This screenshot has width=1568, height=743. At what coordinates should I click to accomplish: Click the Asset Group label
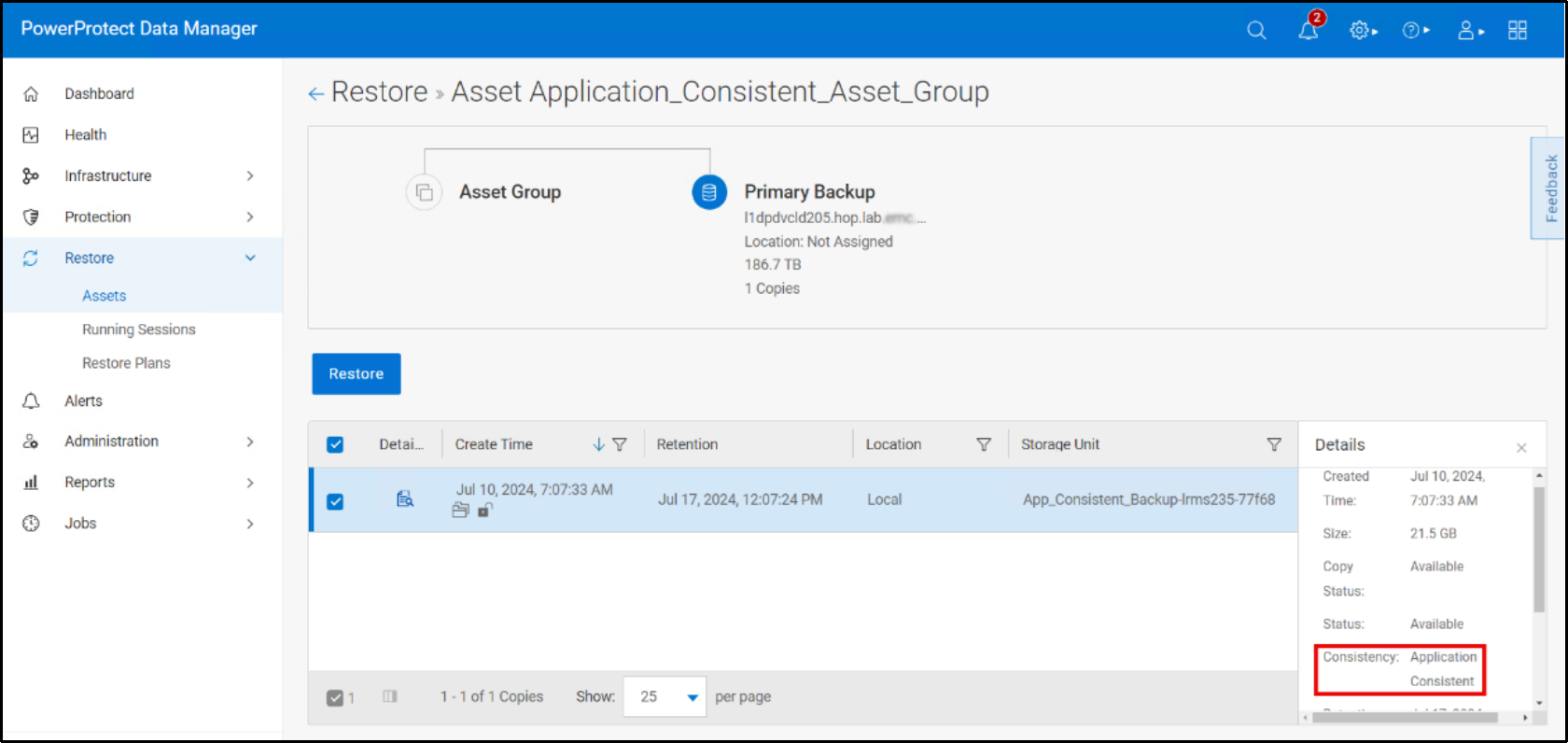510,191
